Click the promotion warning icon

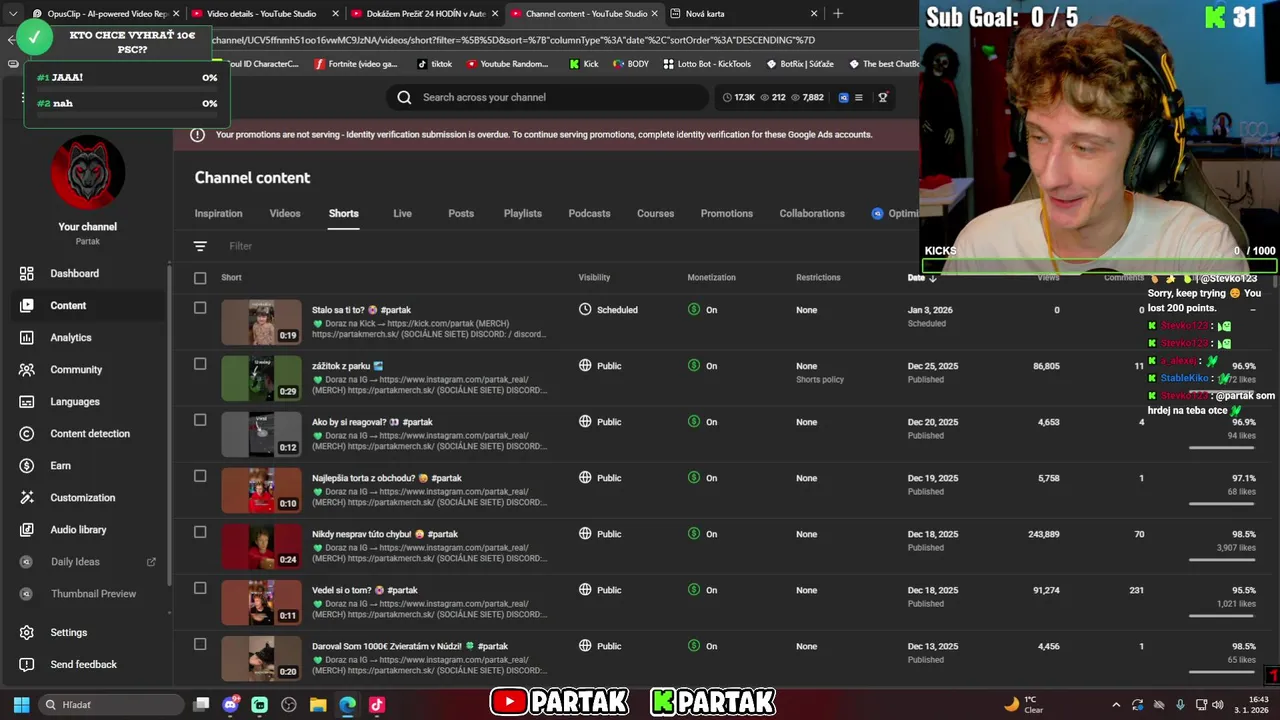pos(197,134)
